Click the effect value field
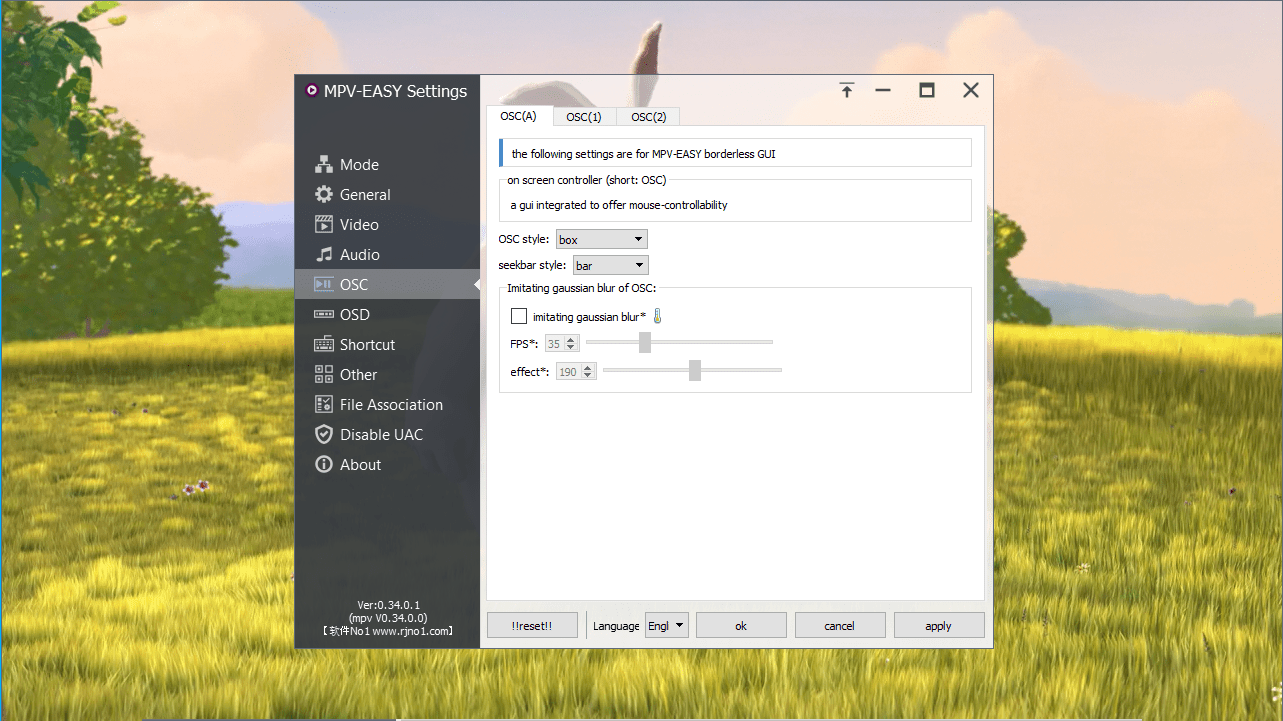The height and width of the screenshot is (721, 1283). (x=567, y=372)
